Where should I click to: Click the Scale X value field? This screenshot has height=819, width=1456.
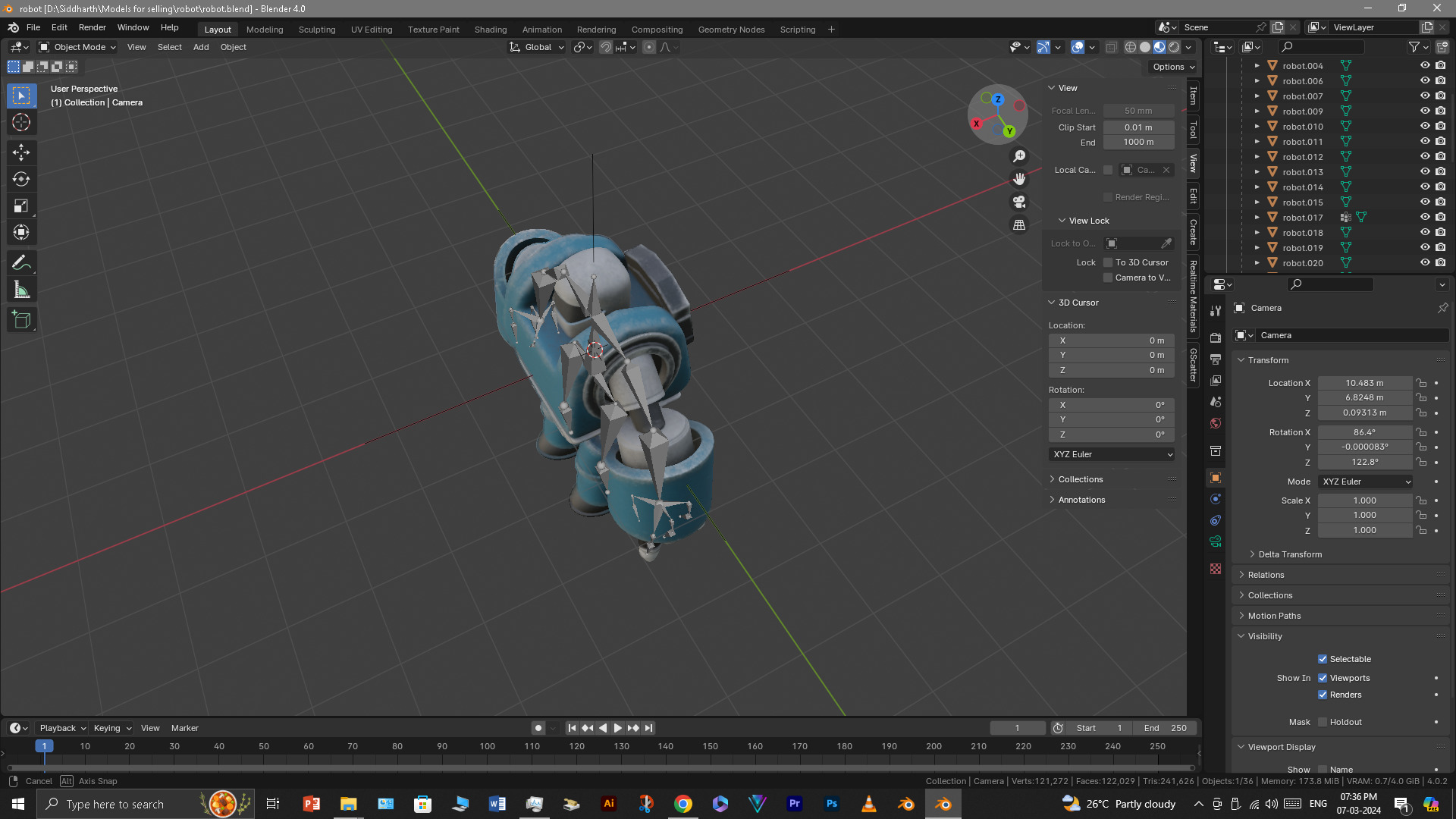pos(1365,500)
